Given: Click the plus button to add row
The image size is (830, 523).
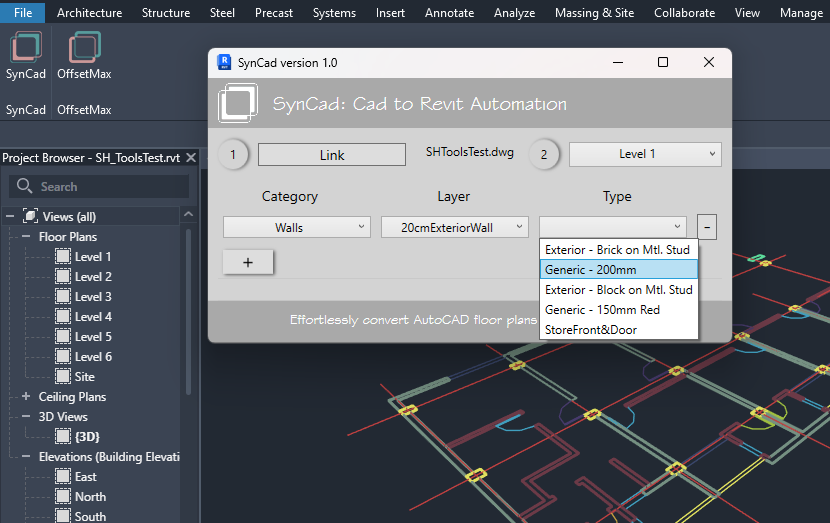Looking at the screenshot, I should 248,263.
